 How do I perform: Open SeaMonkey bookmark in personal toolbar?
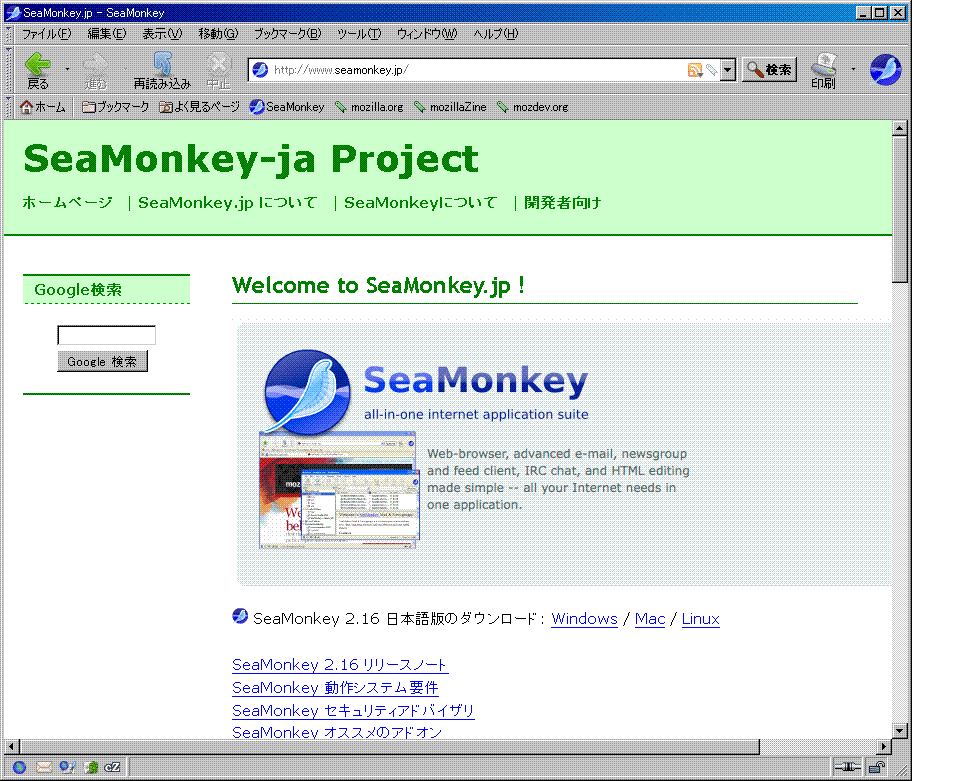point(287,107)
